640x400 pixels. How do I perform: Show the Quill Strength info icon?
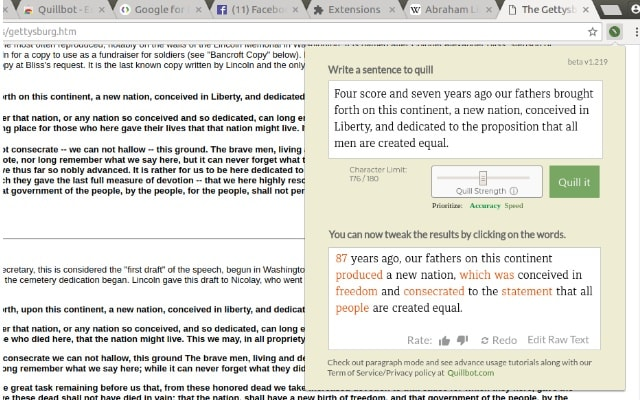coord(514,191)
